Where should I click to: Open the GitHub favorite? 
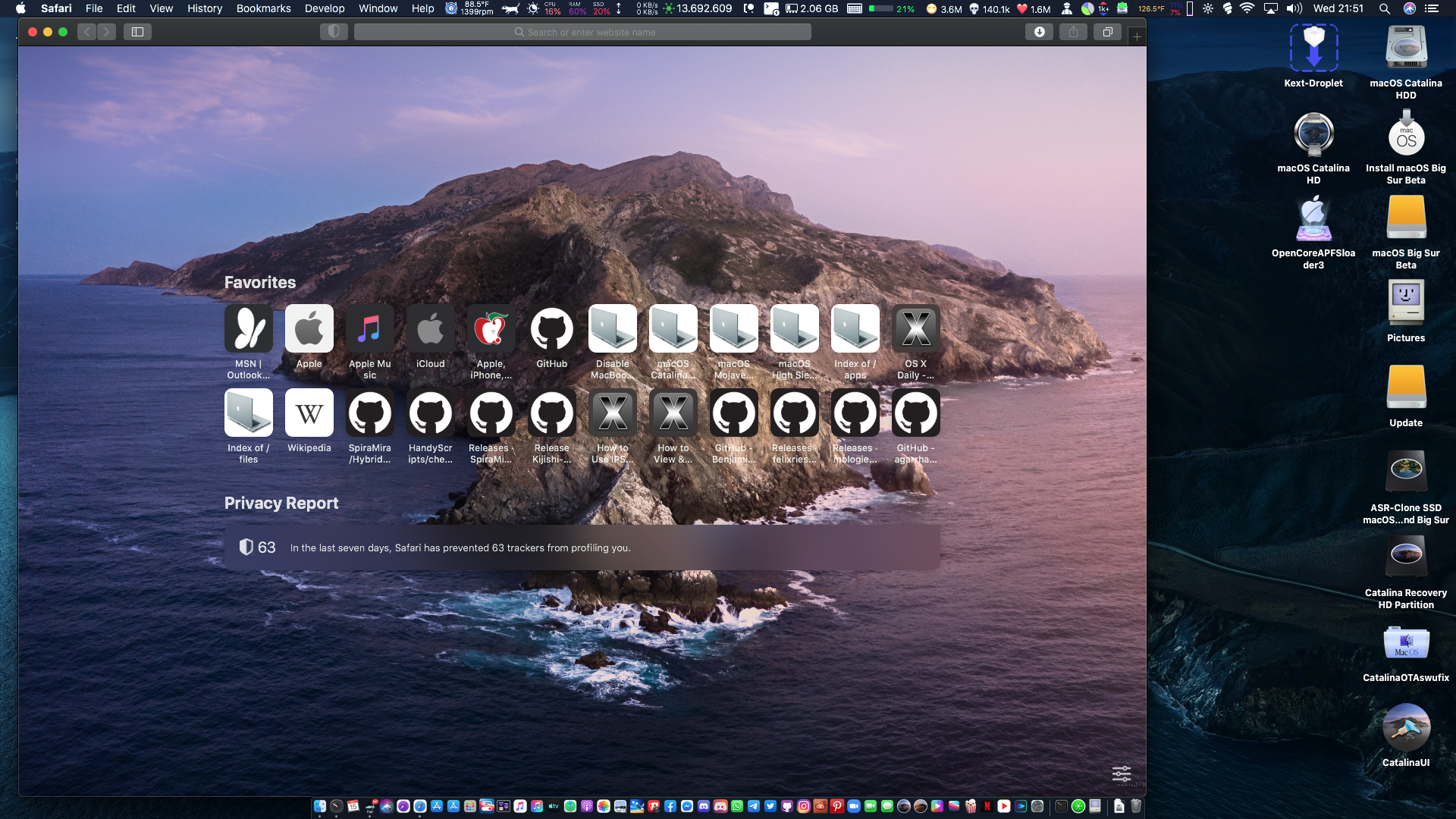coord(551,329)
